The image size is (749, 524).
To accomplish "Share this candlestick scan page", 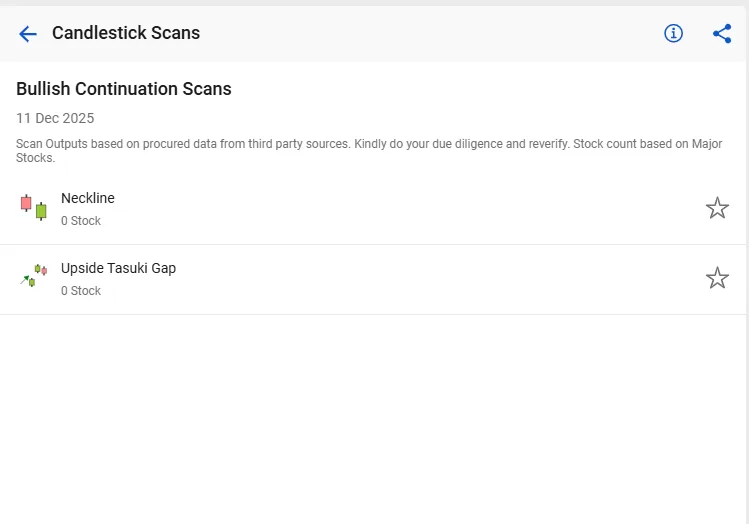I will click(x=722, y=34).
